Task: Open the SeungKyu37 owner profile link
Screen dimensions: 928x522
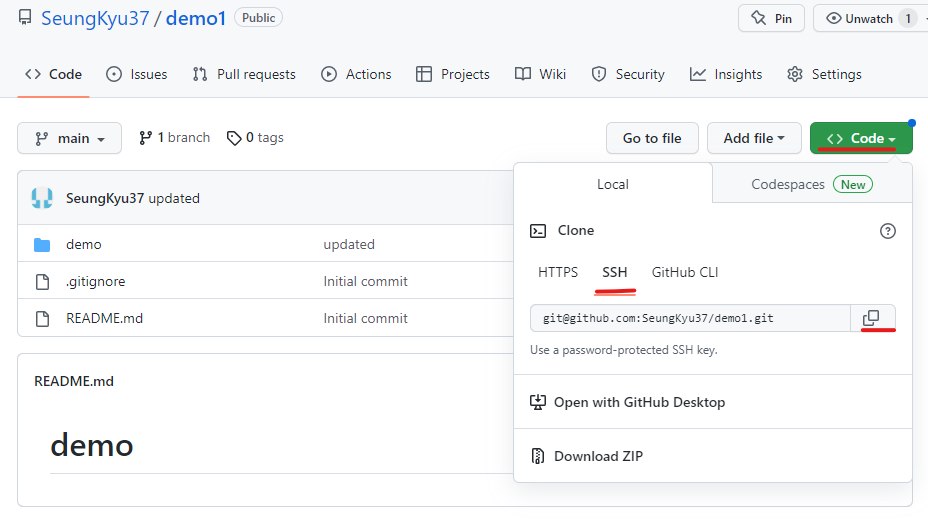Action: point(95,18)
